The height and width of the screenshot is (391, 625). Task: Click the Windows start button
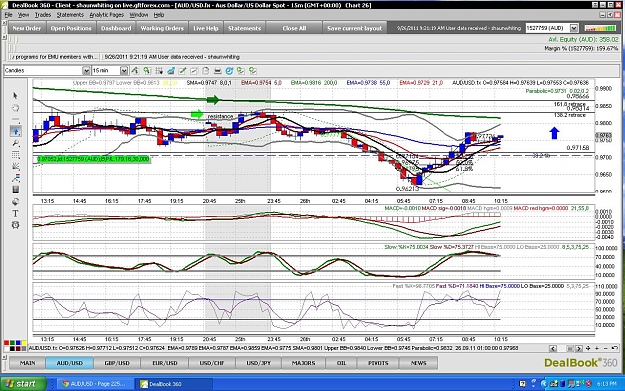[x=23, y=383]
